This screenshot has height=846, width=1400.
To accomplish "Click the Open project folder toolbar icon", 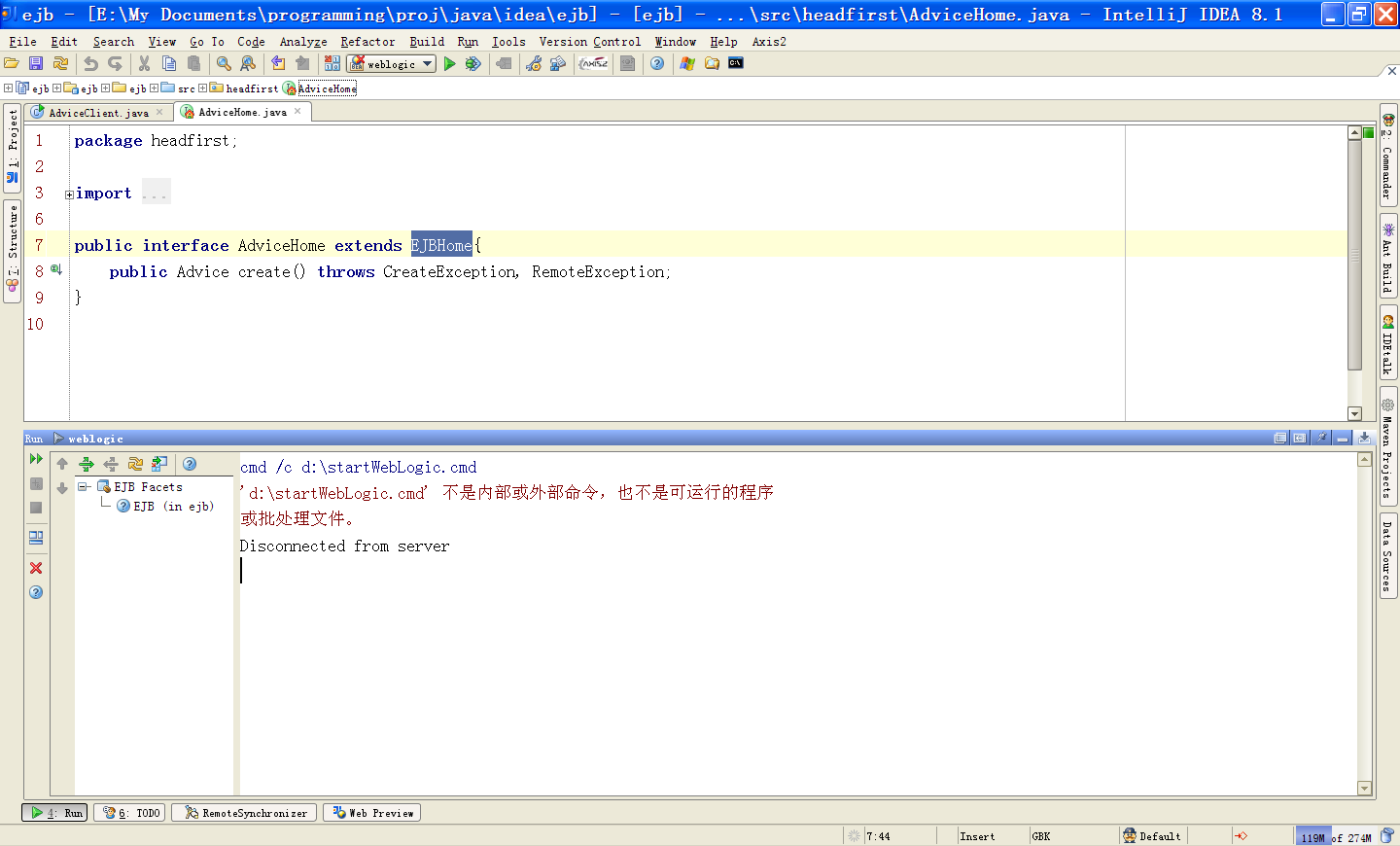I will (x=12, y=63).
